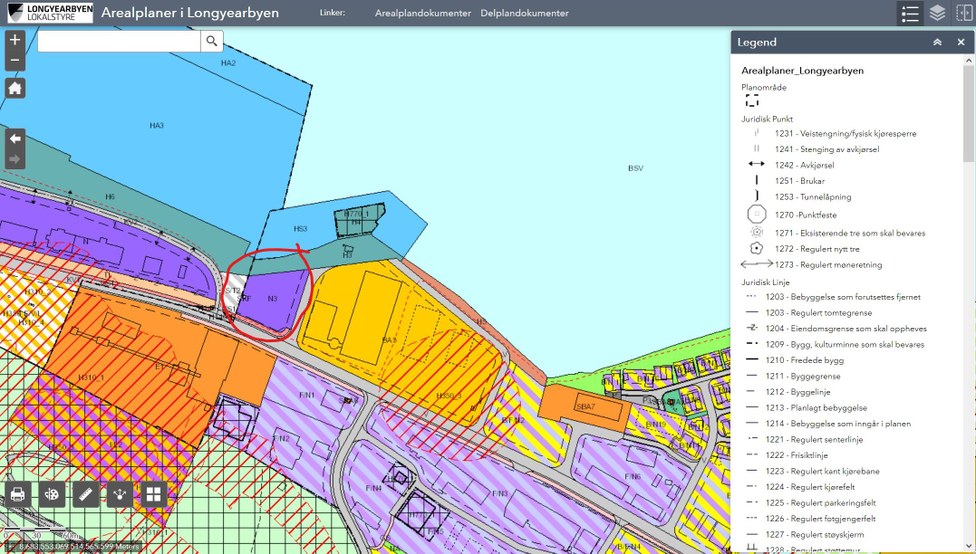Open the Swipe compare widget
Viewport: 976px width, 554px height.
point(964,13)
